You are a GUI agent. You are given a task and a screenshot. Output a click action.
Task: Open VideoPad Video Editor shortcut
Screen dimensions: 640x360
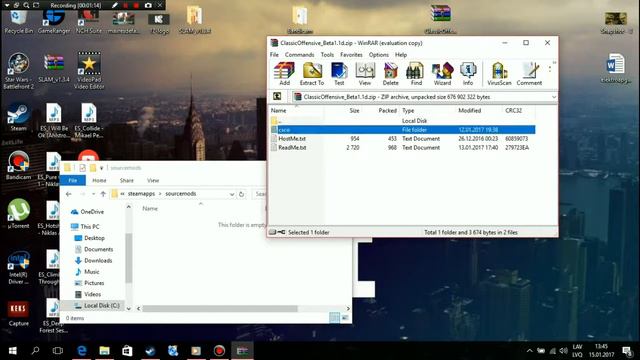pyautogui.click(x=89, y=70)
